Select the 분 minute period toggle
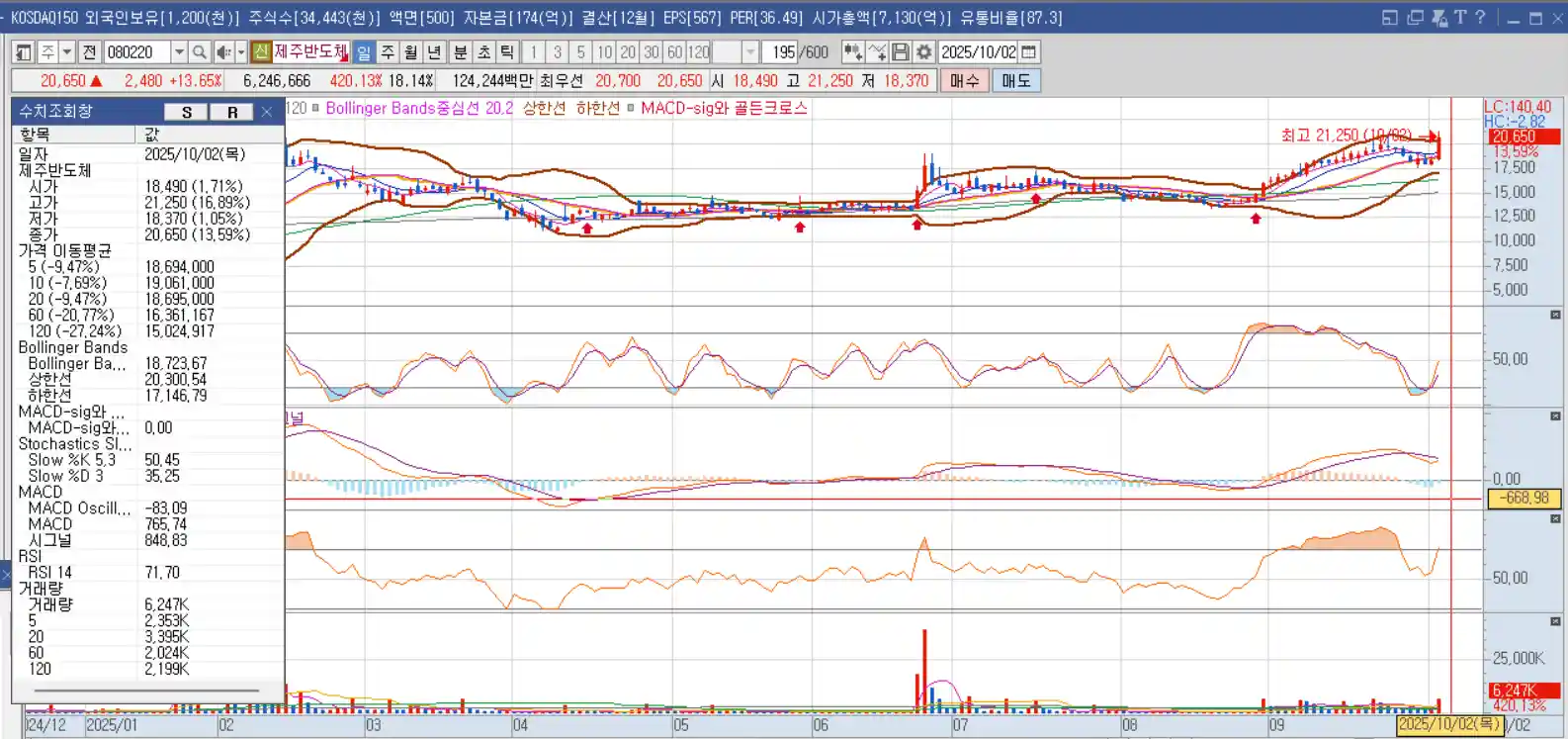The width and height of the screenshot is (1568, 739). pyautogui.click(x=460, y=51)
